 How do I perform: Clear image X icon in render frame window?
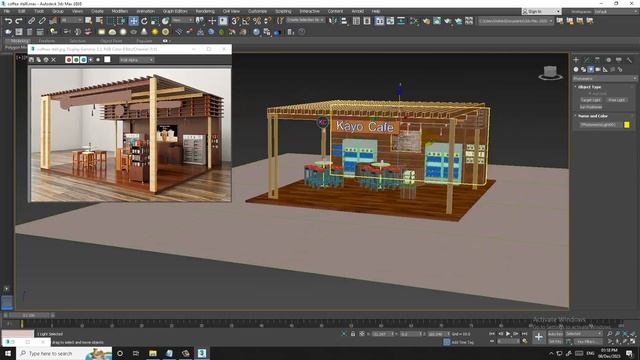pyautogui.click(x=53, y=60)
